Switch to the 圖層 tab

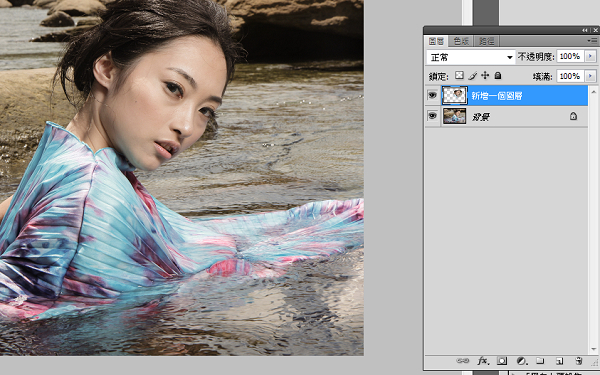[436, 41]
